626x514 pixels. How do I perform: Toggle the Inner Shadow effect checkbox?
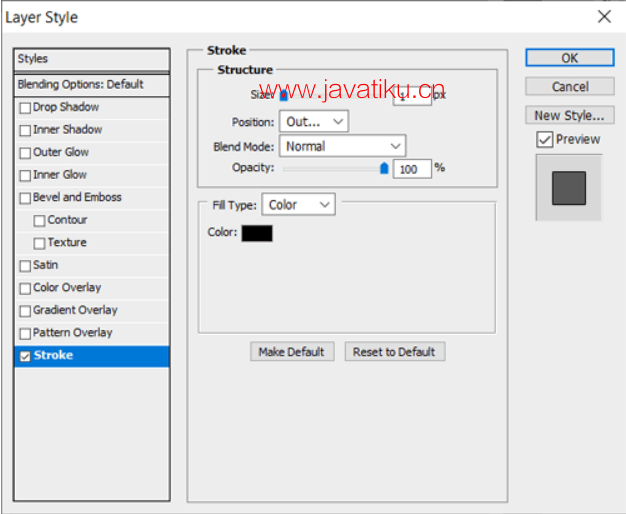point(25,130)
